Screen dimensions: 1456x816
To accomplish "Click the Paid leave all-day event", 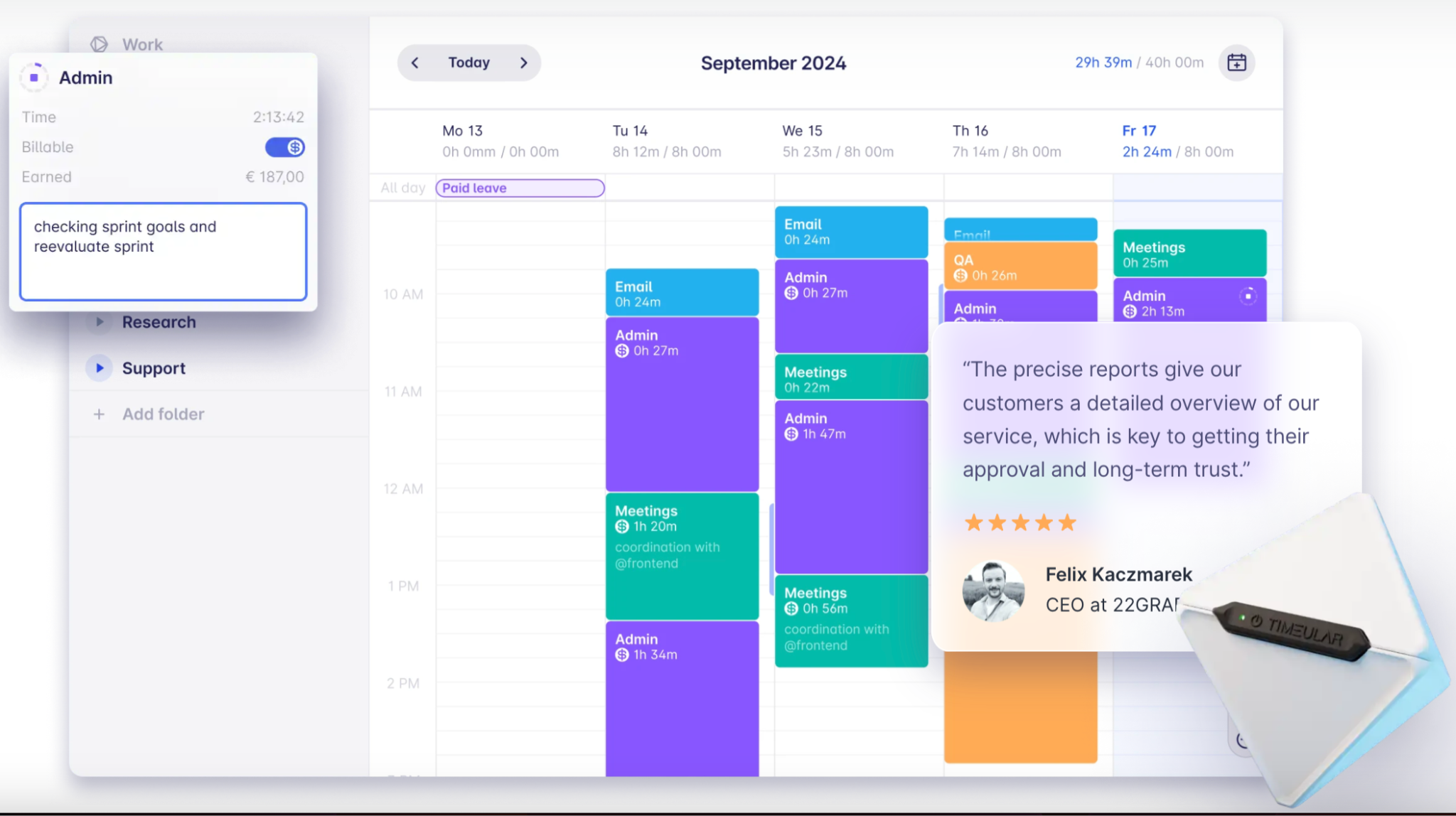I will tap(519, 187).
